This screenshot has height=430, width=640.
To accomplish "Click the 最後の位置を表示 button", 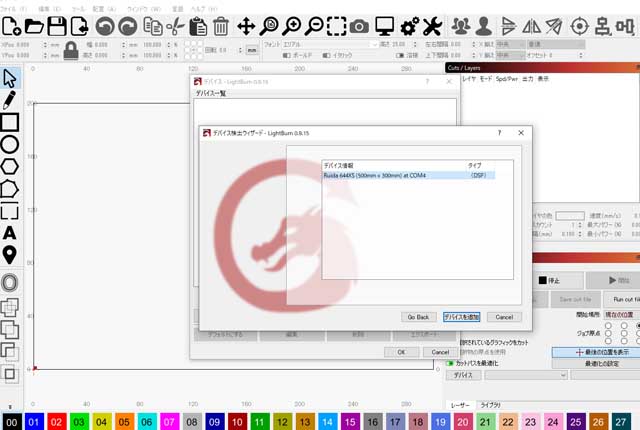I will [596, 352].
